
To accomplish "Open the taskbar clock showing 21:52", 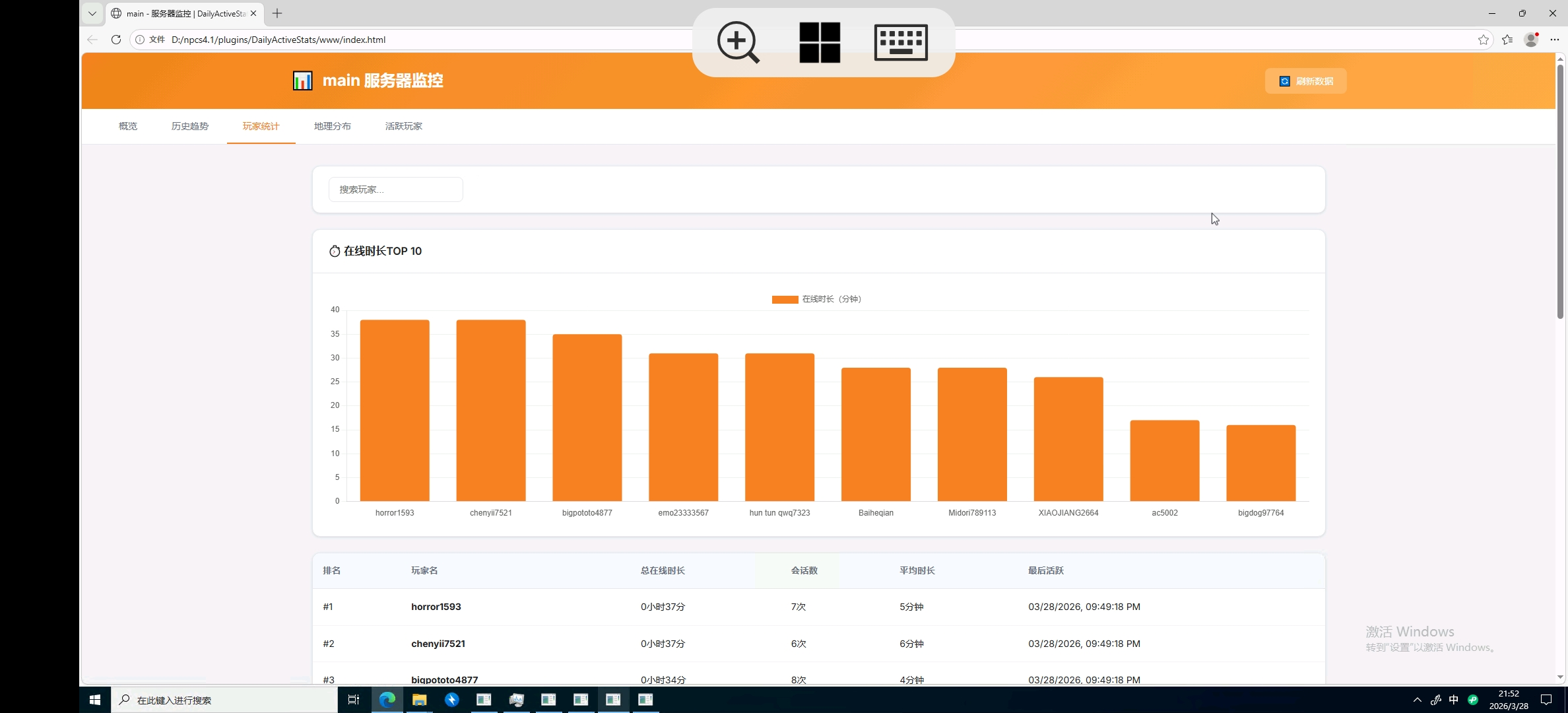I will coord(1509,700).
